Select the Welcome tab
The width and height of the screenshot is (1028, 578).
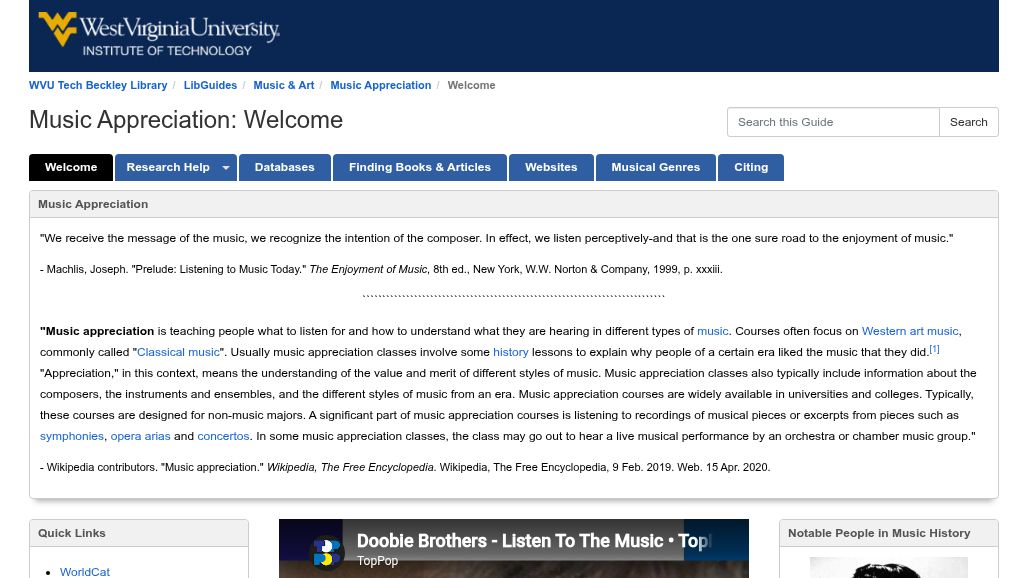71,168
